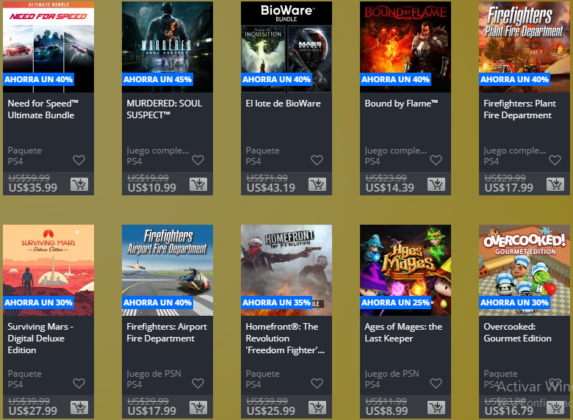Open the Surviving Mars cover thumbnail
This screenshot has height=420, width=573.
pyautogui.click(x=49, y=270)
